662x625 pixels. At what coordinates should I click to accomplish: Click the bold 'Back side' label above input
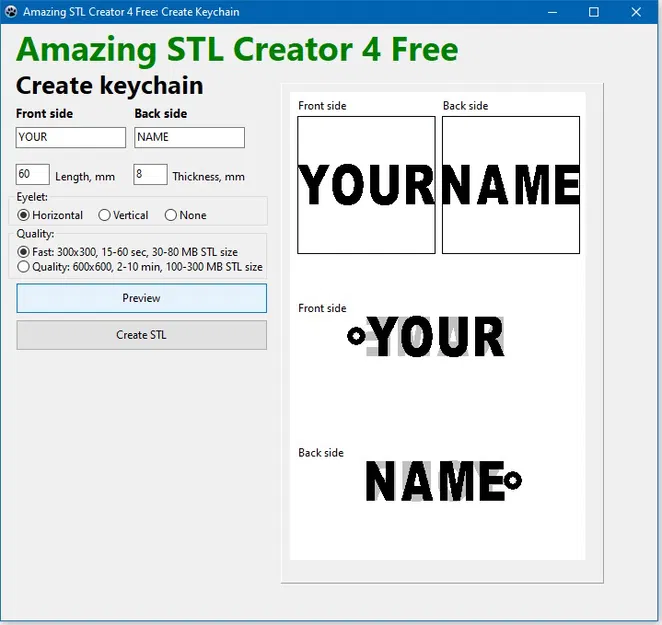pyautogui.click(x=161, y=114)
